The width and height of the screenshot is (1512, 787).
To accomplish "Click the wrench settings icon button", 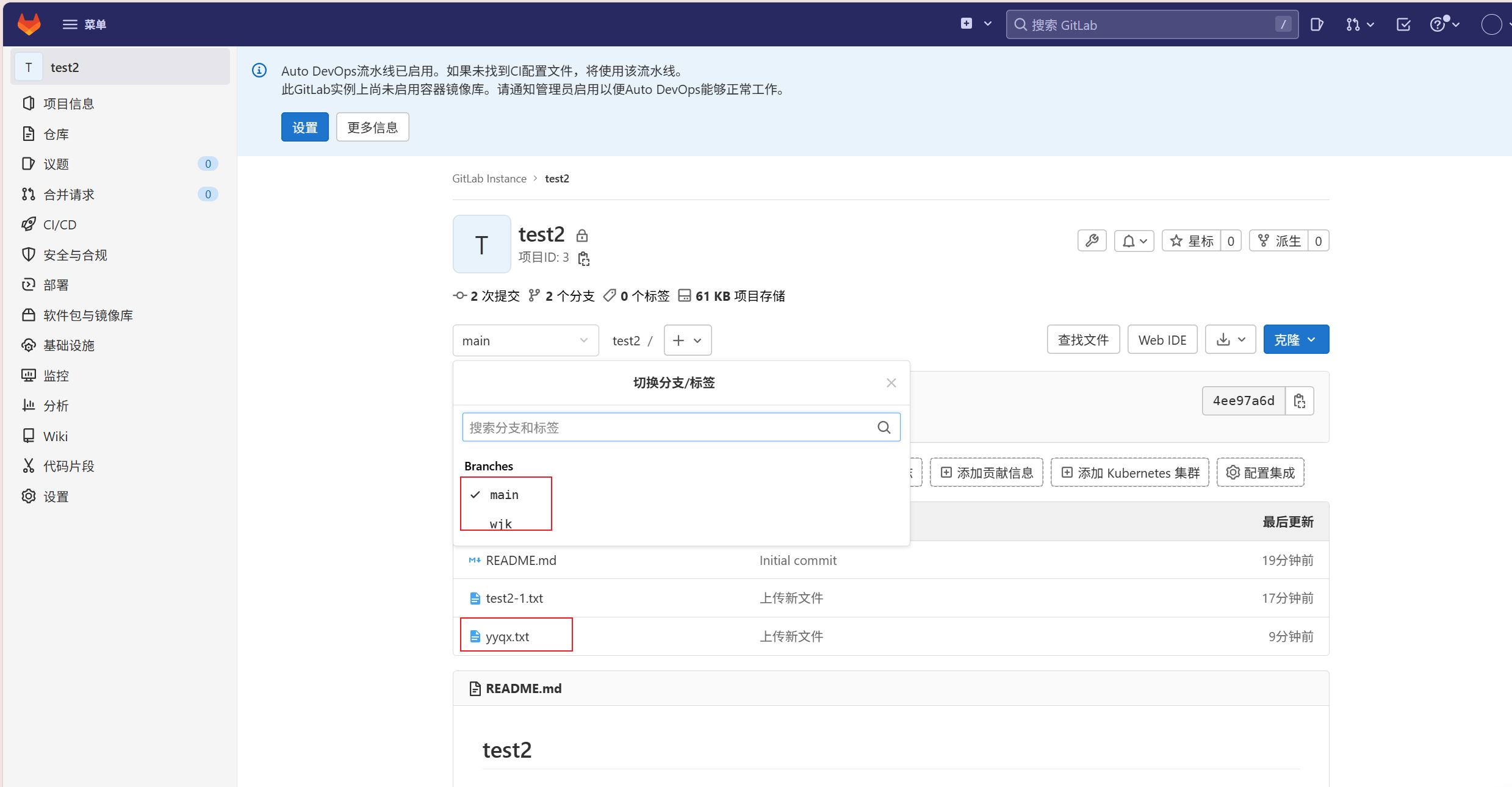I will tap(1092, 241).
